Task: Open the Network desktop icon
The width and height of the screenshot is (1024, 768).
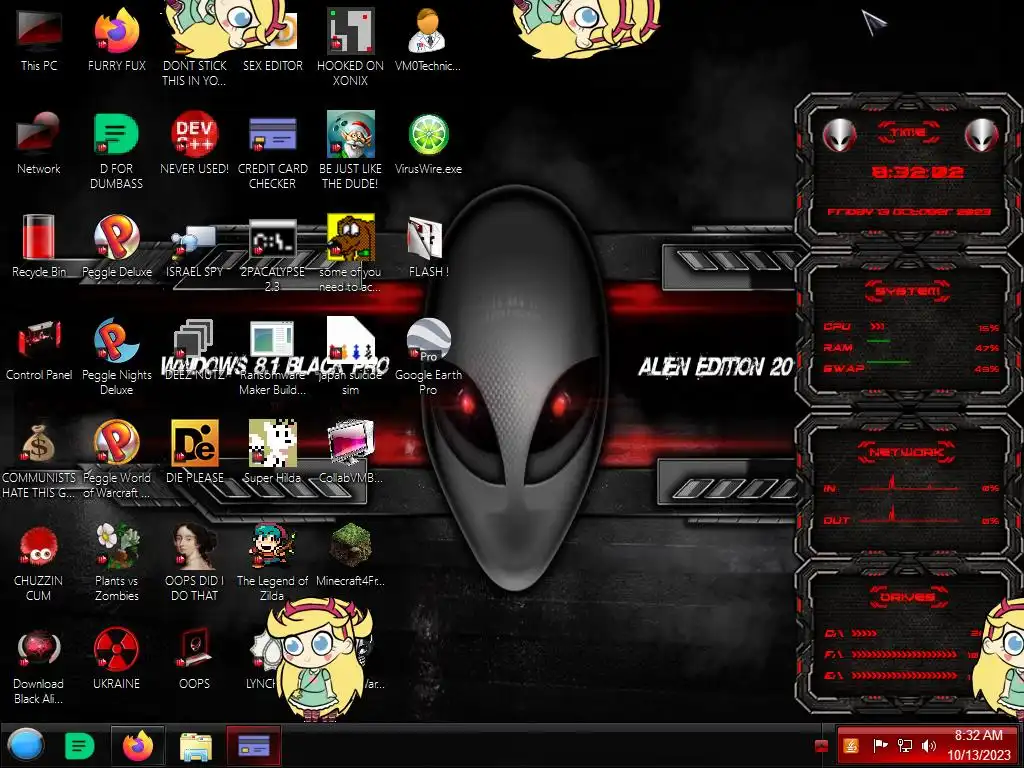Action: click(39, 144)
